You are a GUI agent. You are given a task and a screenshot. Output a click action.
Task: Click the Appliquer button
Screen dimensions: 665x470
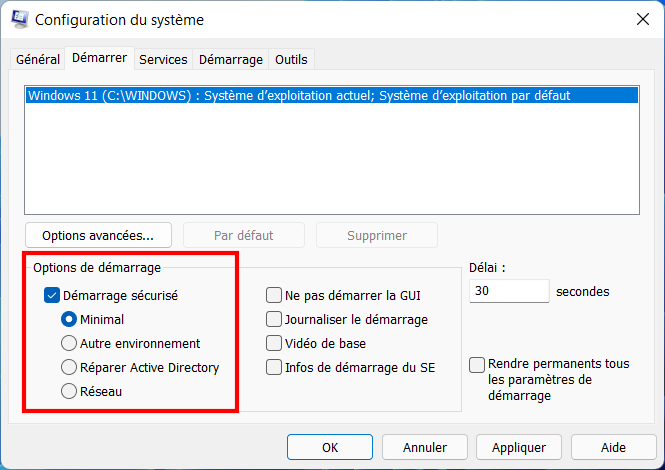(x=519, y=447)
